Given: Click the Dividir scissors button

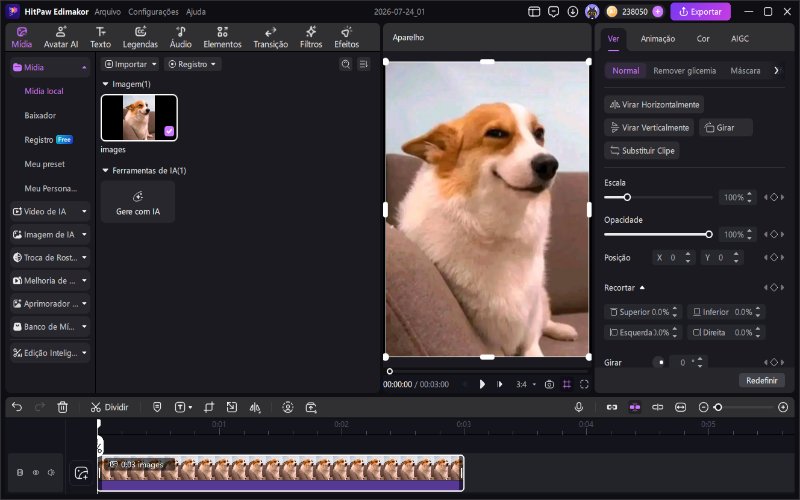Looking at the screenshot, I should tap(109, 407).
